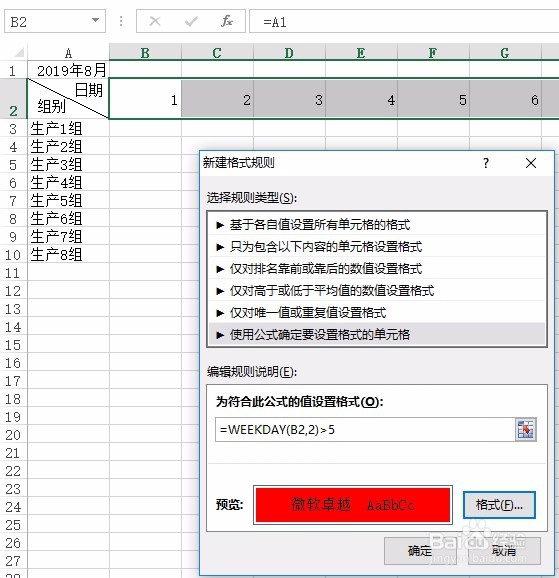Click cell E2 containing 4
Viewport: 559px width, 578px height.
361,98
